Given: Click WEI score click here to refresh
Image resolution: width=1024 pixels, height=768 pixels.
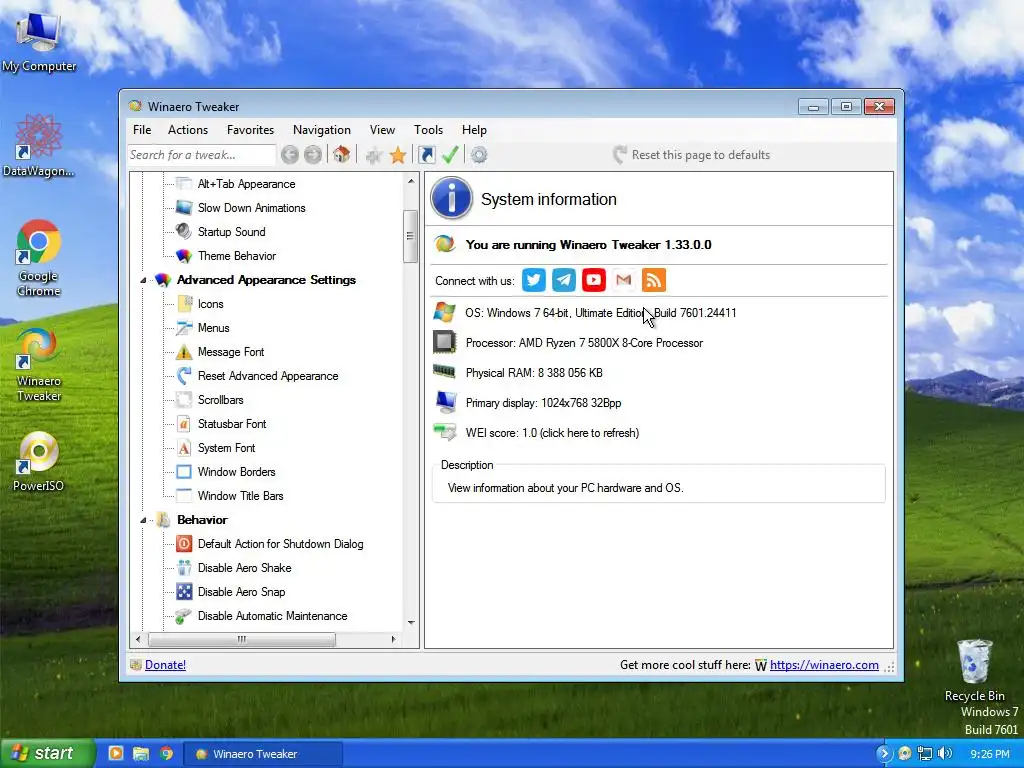Looking at the screenshot, I should coord(552,433).
